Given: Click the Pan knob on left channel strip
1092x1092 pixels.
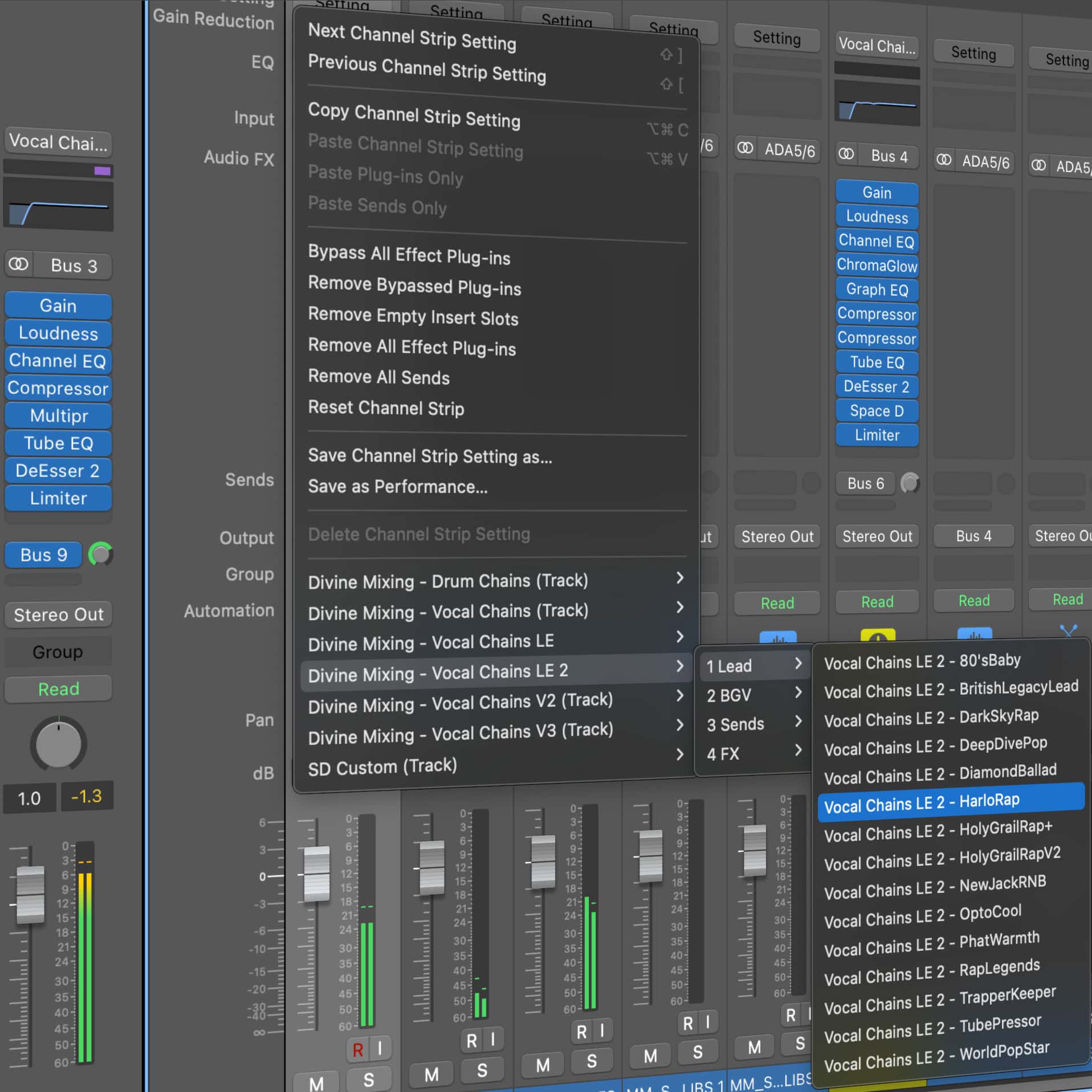Looking at the screenshot, I should tap(58, 743).
